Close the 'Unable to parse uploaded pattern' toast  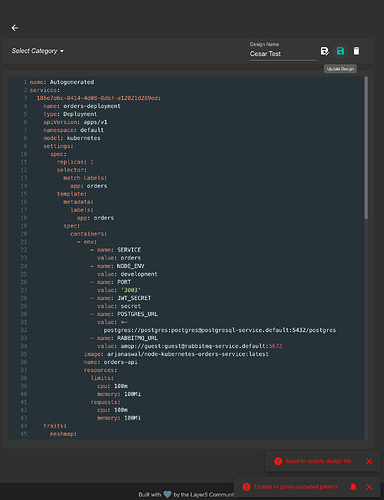tap(369, 487)
